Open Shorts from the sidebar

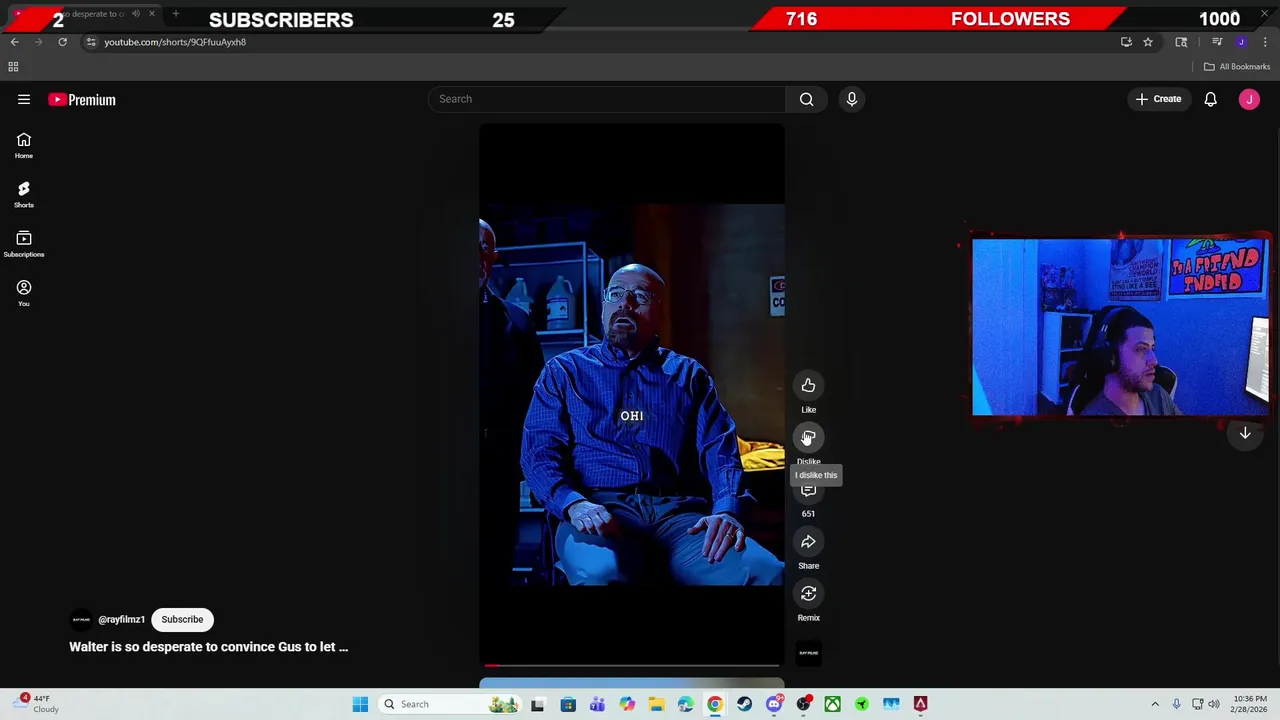[24, 195]
